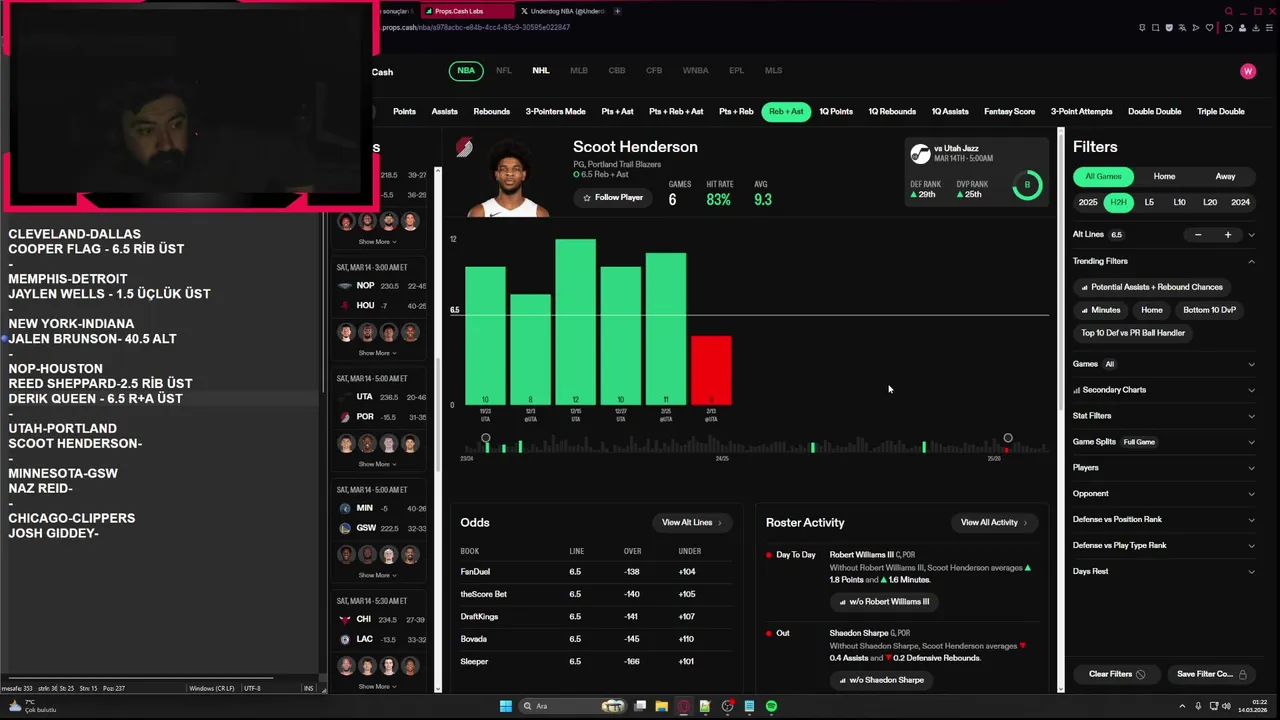Open View Alt Lines

tap(691, 522)
